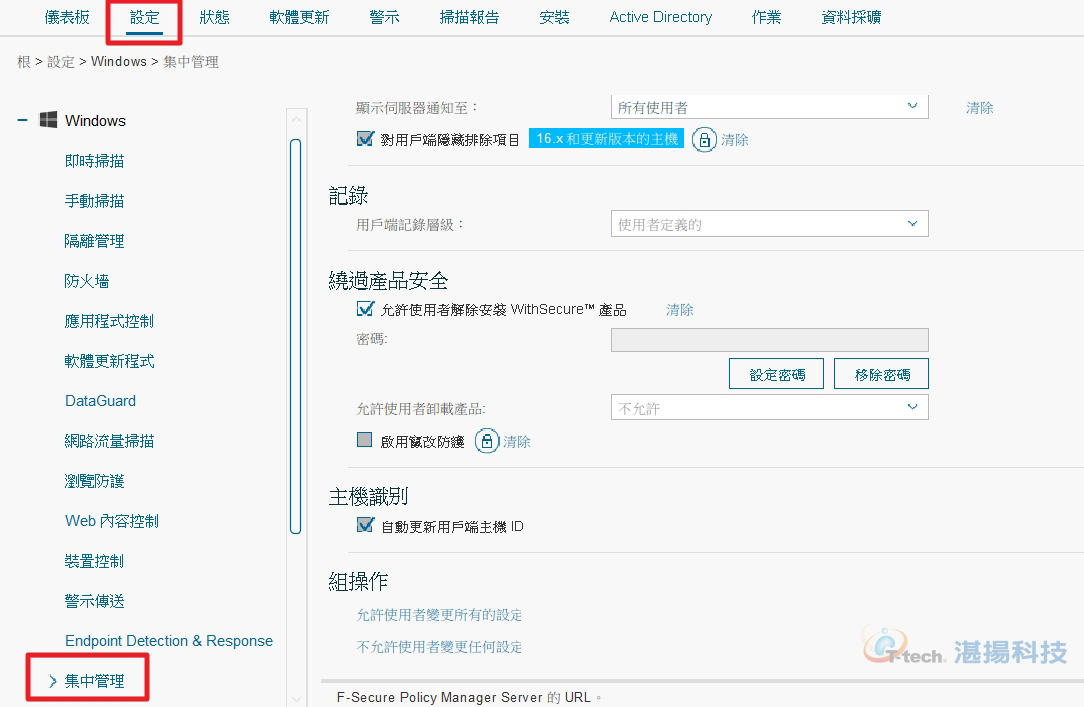
Task: Click 清除 link beside 啟用竄改防護
Action: [516, 442]
